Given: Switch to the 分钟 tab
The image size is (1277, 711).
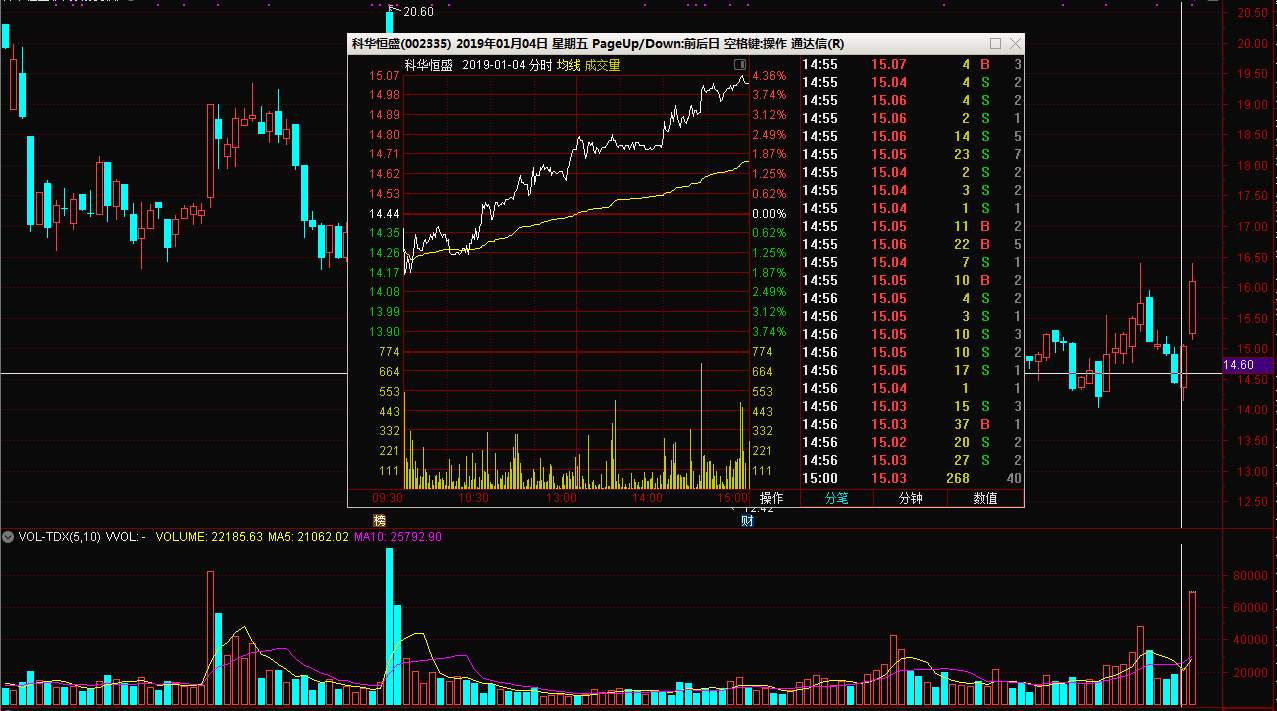Looking at the screenshot, I should pos(910,498).
